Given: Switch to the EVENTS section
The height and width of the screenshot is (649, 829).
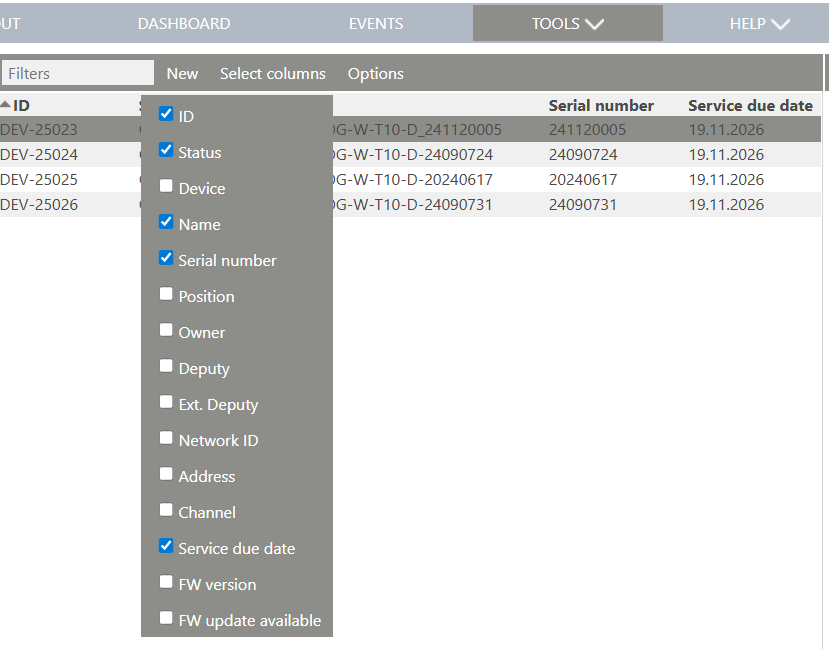Looking at the screenshot, I should (376, 23).
